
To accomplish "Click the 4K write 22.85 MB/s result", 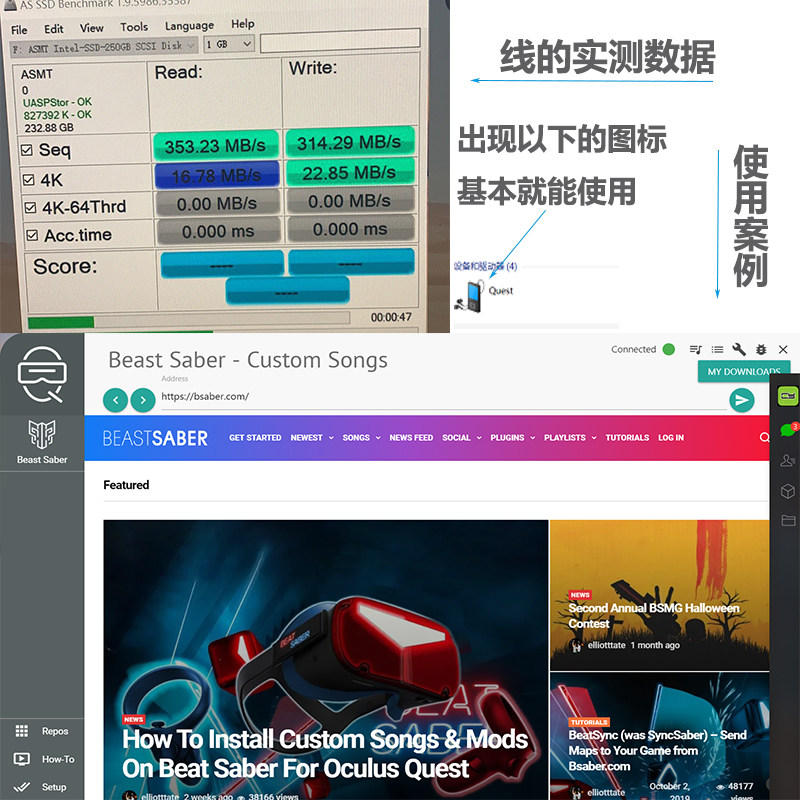I will click(x=350, y=172).
